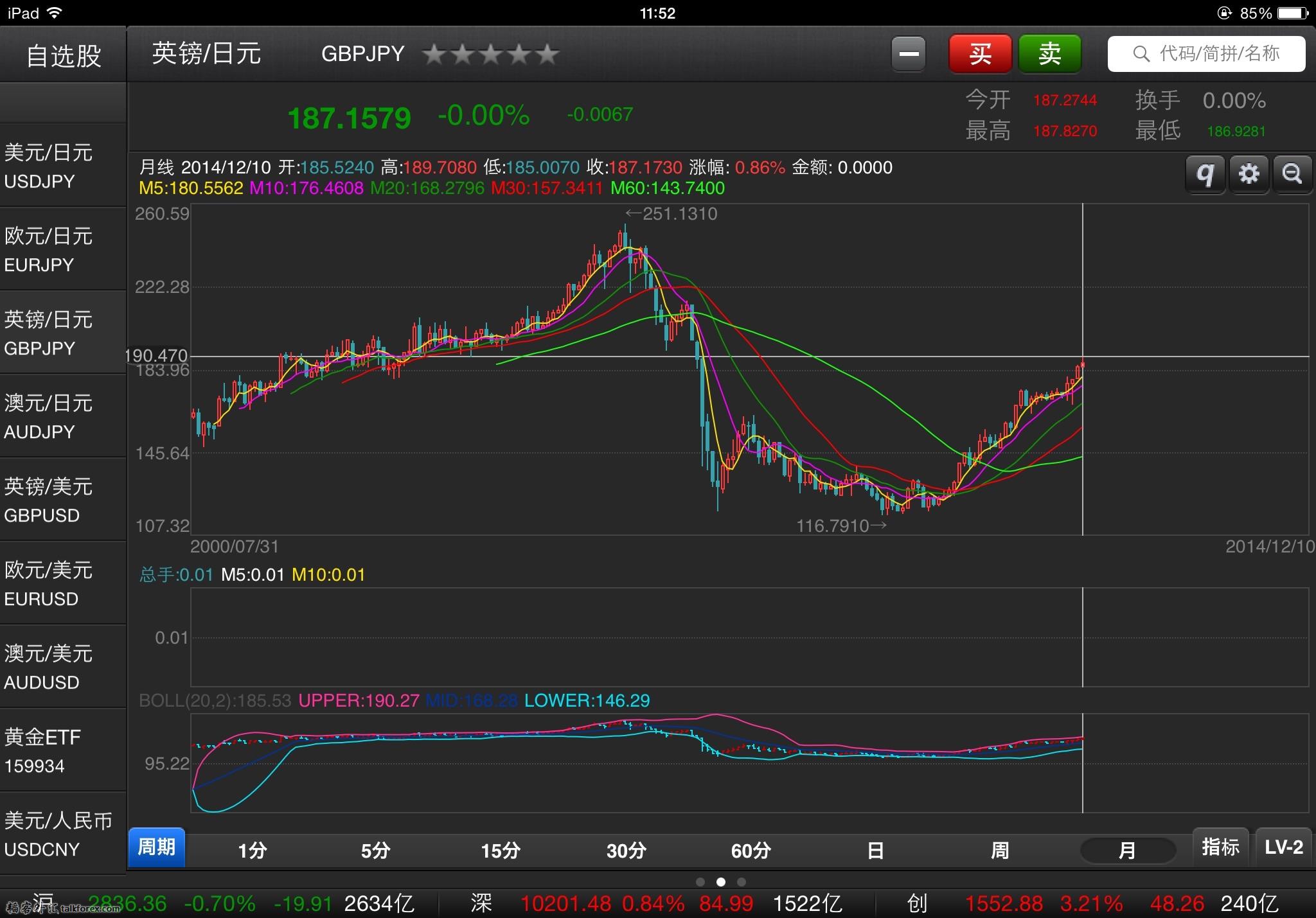Tap the M10:176.4608 moving average label
Screen dimensions: 1316x918
(307, 188)
